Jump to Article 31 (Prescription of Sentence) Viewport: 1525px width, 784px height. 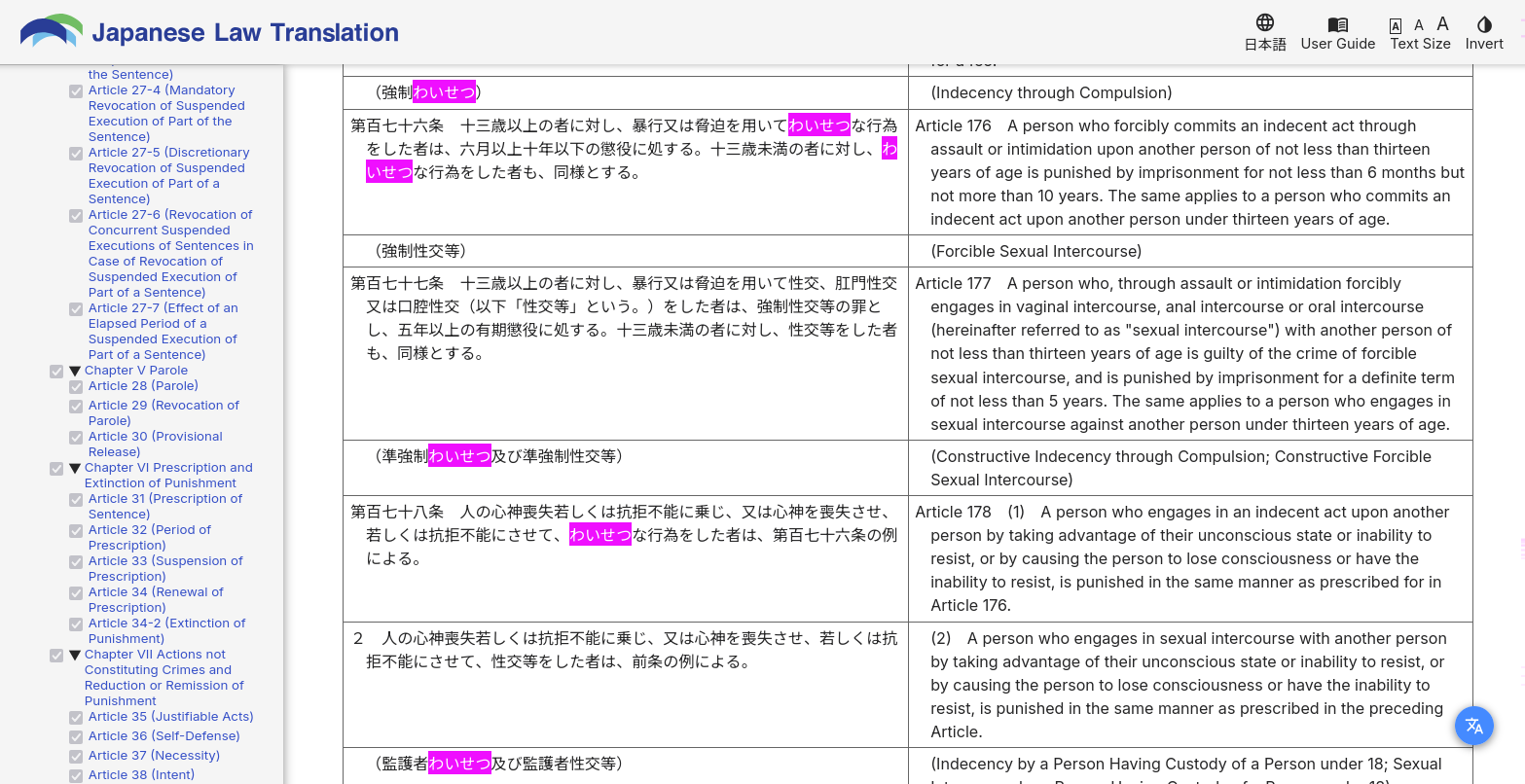(165, 506)
